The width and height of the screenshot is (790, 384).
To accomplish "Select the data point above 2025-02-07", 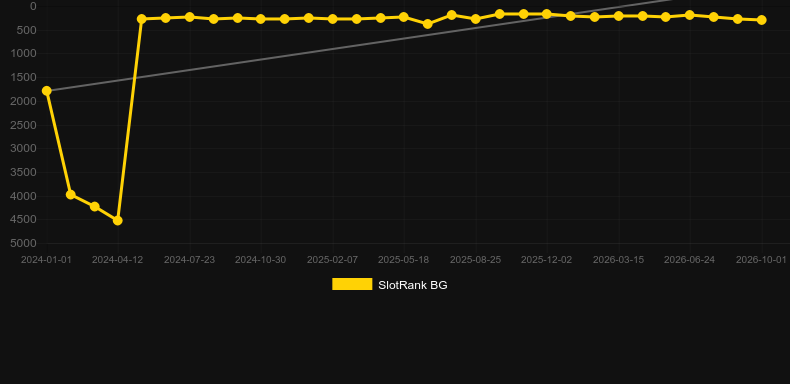I will [333, 19].
